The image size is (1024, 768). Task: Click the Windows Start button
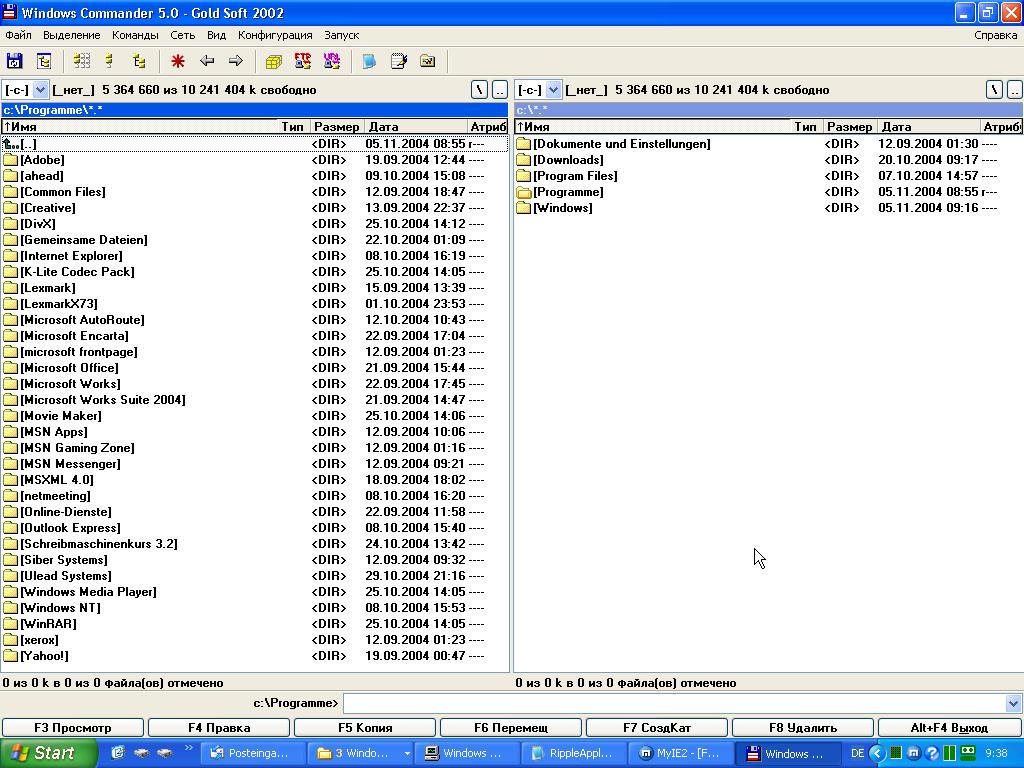pyautogui.click(x=48, y=754)
